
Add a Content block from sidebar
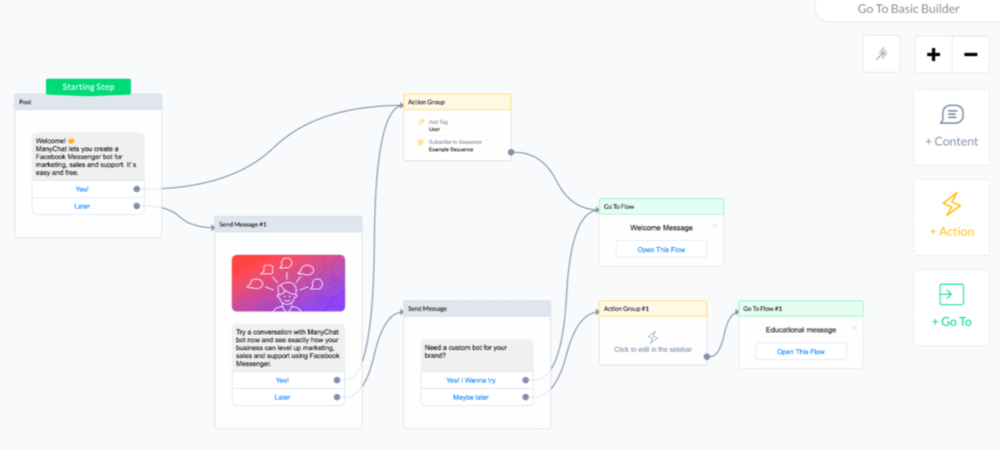point(950,127)
